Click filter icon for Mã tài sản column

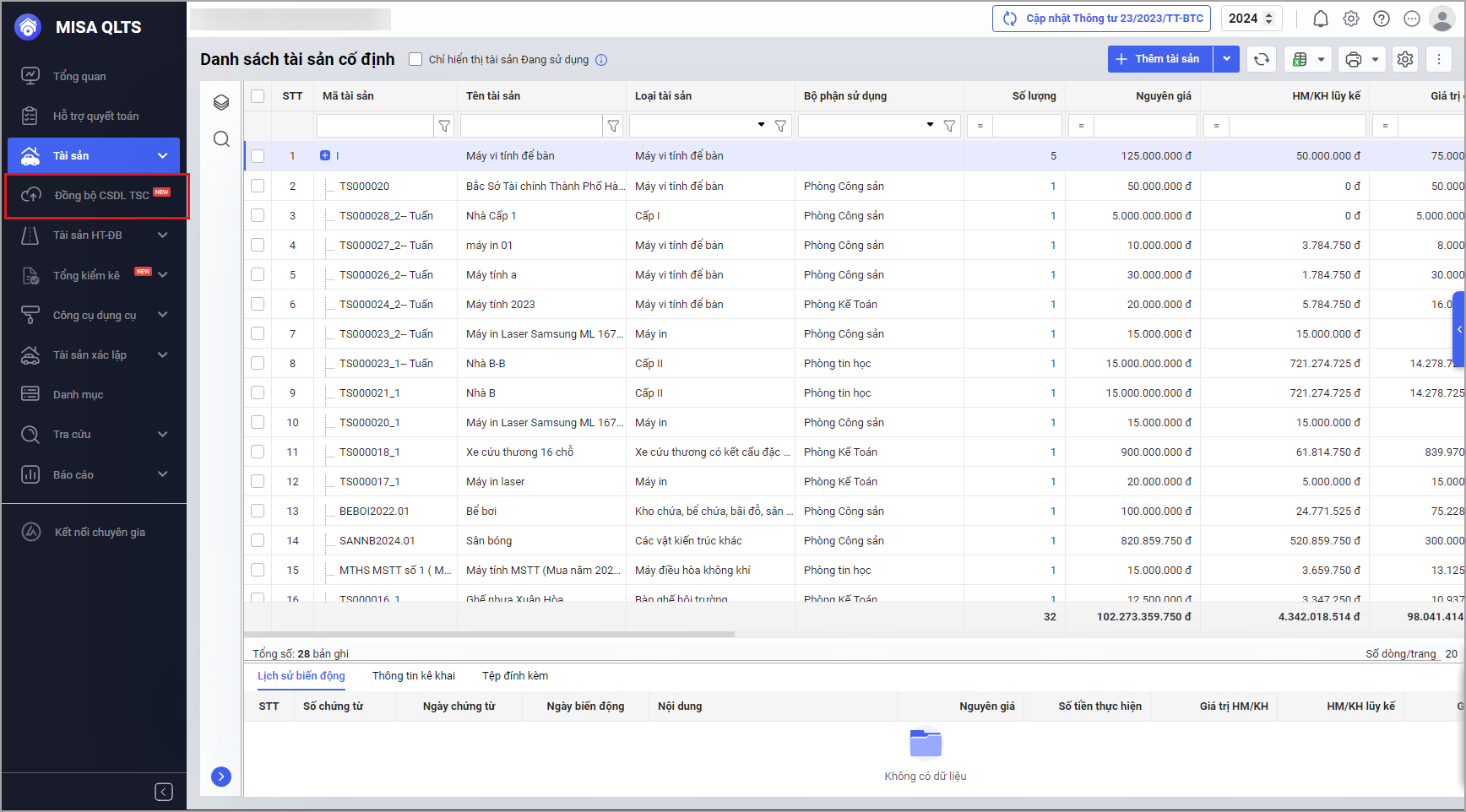(x=444, y=126)
